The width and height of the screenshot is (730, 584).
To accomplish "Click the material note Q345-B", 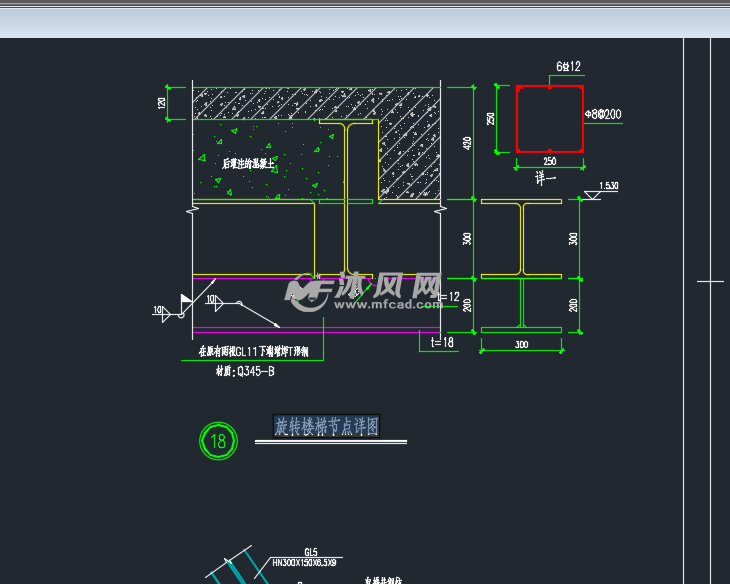I will 245,371.
